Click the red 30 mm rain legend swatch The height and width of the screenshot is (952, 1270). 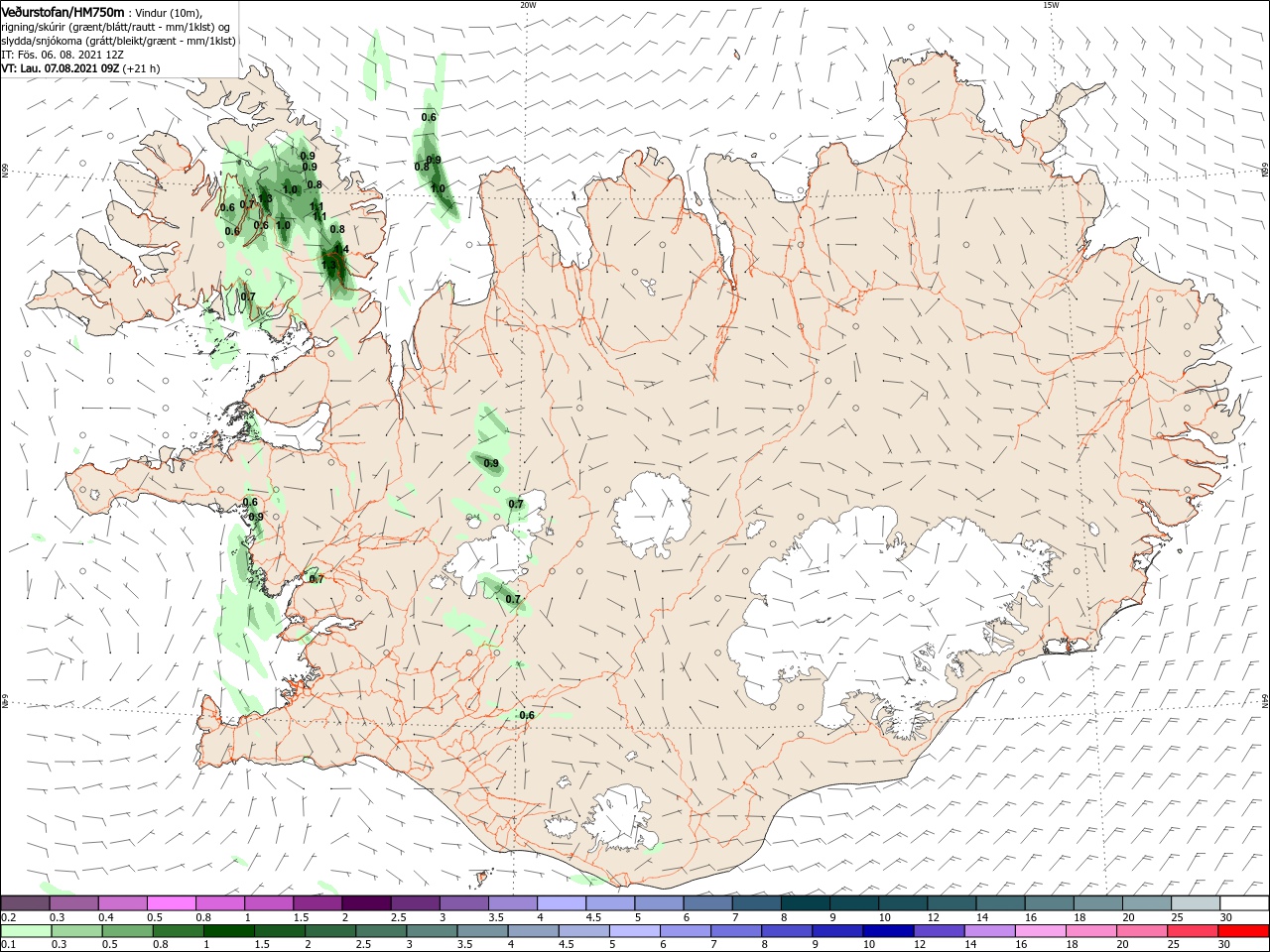tap(1244, 932)
